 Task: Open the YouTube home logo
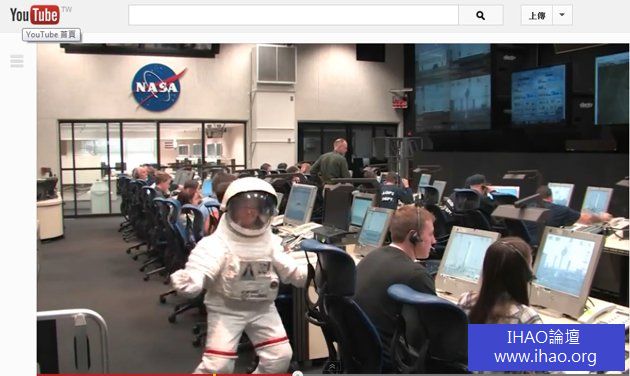point(35,15)
